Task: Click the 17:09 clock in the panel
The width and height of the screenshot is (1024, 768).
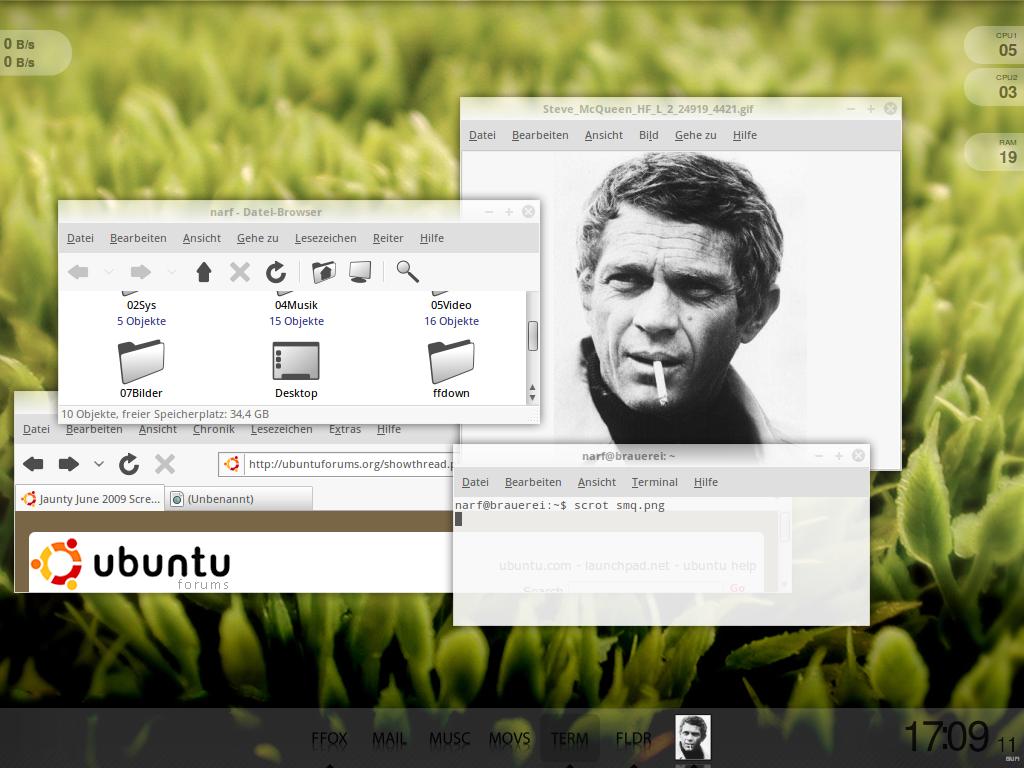Action: [947, 737]
